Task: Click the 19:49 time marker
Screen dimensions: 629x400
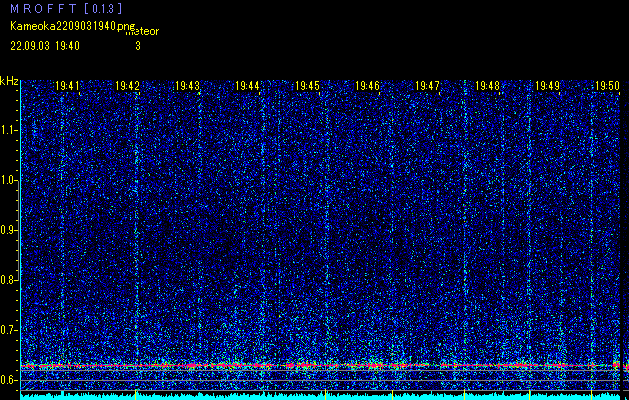Action: point(547,86)
